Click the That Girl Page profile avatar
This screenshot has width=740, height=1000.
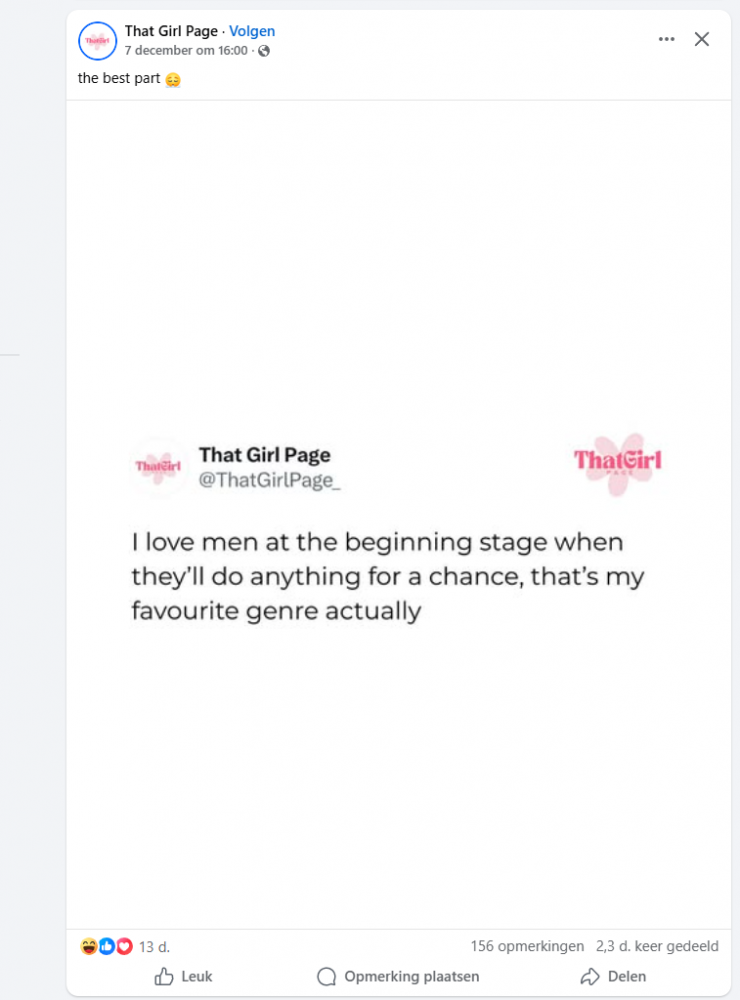(98, 40)
